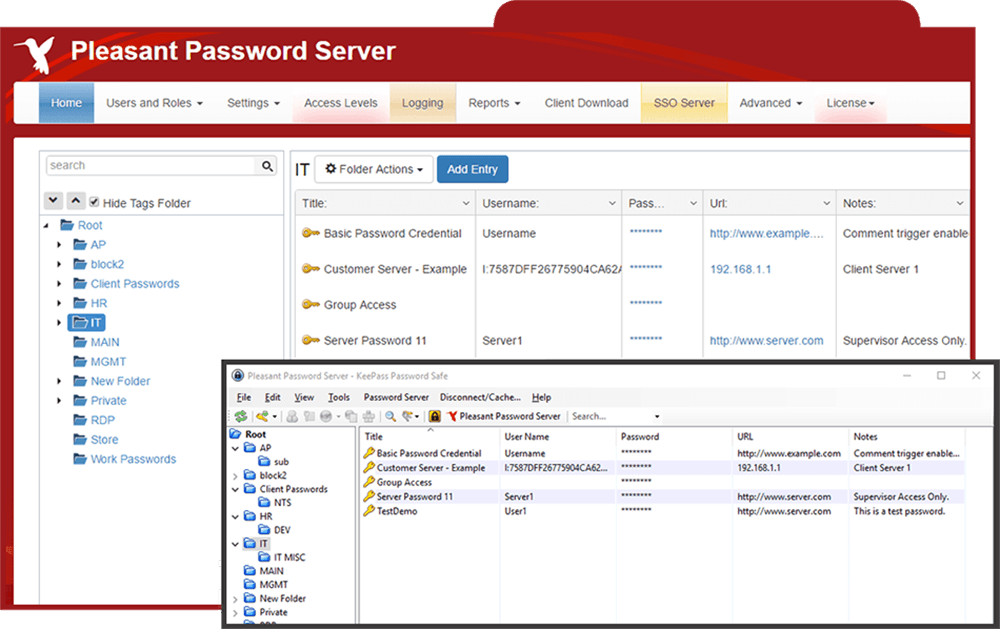The height and width of the screenshot is (629, 1000).
Task: Click the search magnifier icon in the web sidebar
Action: click(267, 166)
